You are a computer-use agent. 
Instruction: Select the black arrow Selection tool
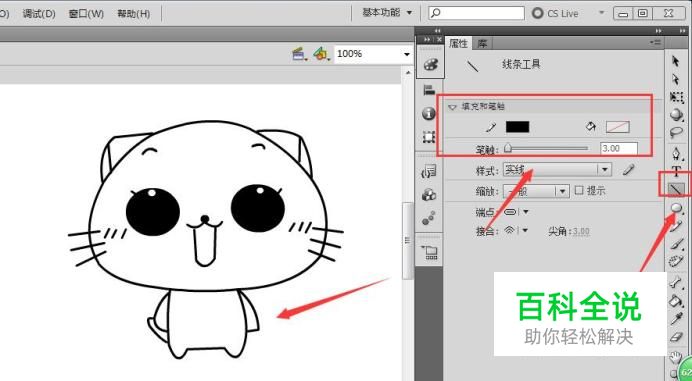(x=676, y=60)
